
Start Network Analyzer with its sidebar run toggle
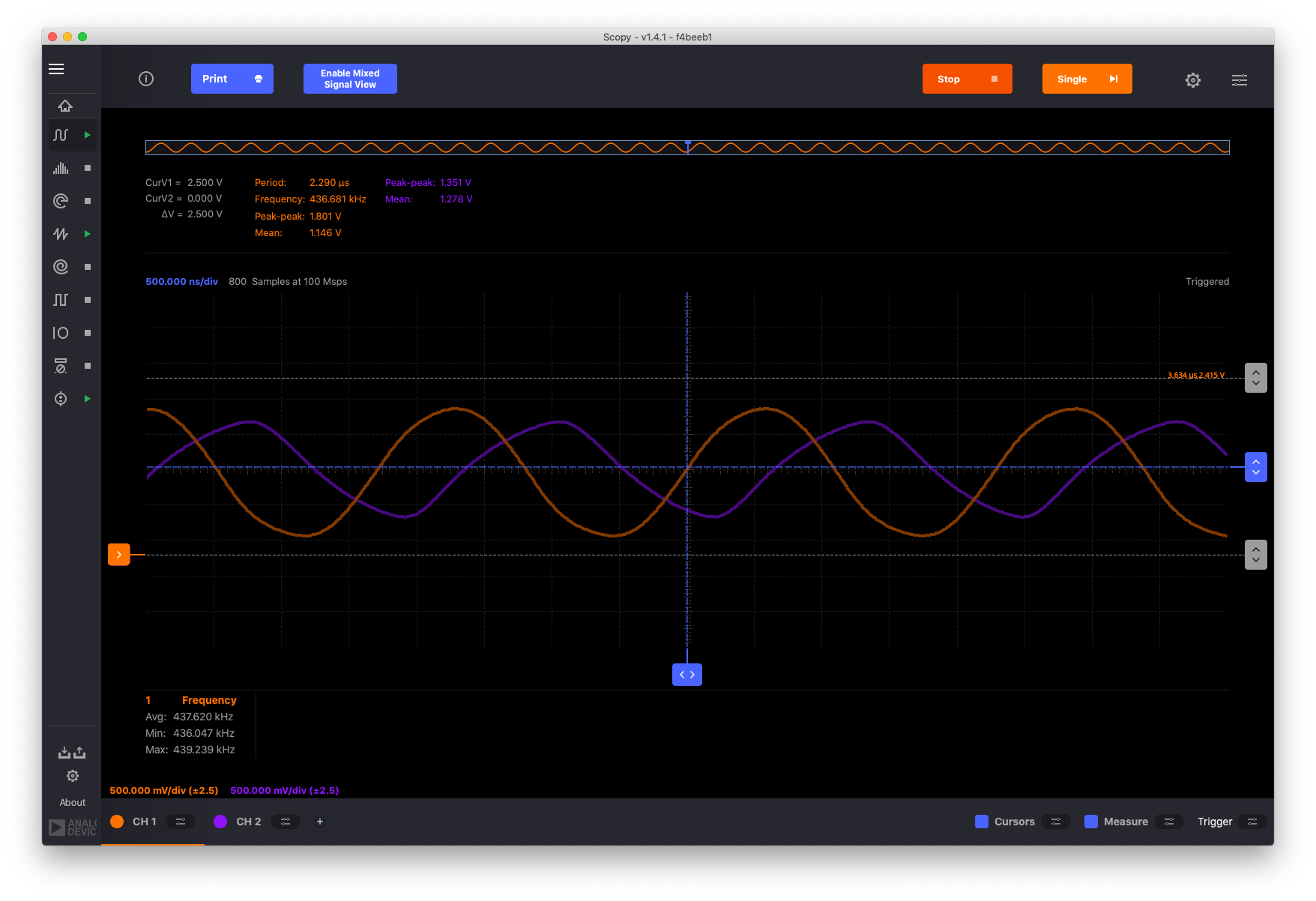pos(88,201)
